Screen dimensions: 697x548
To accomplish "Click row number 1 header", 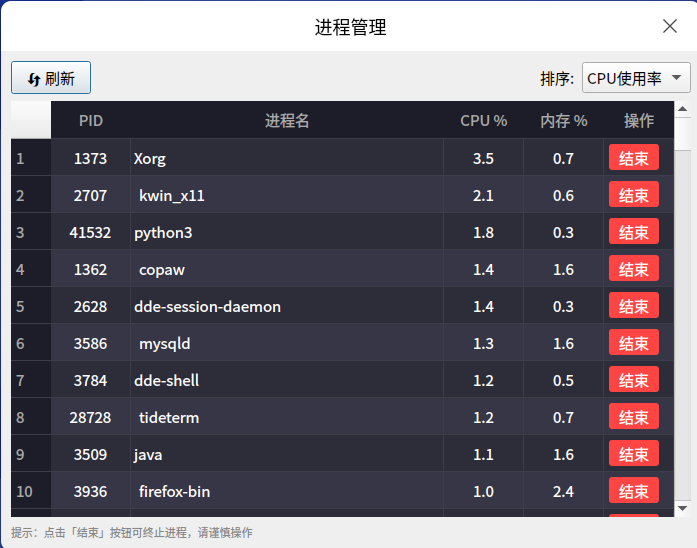I will point(31,158).
